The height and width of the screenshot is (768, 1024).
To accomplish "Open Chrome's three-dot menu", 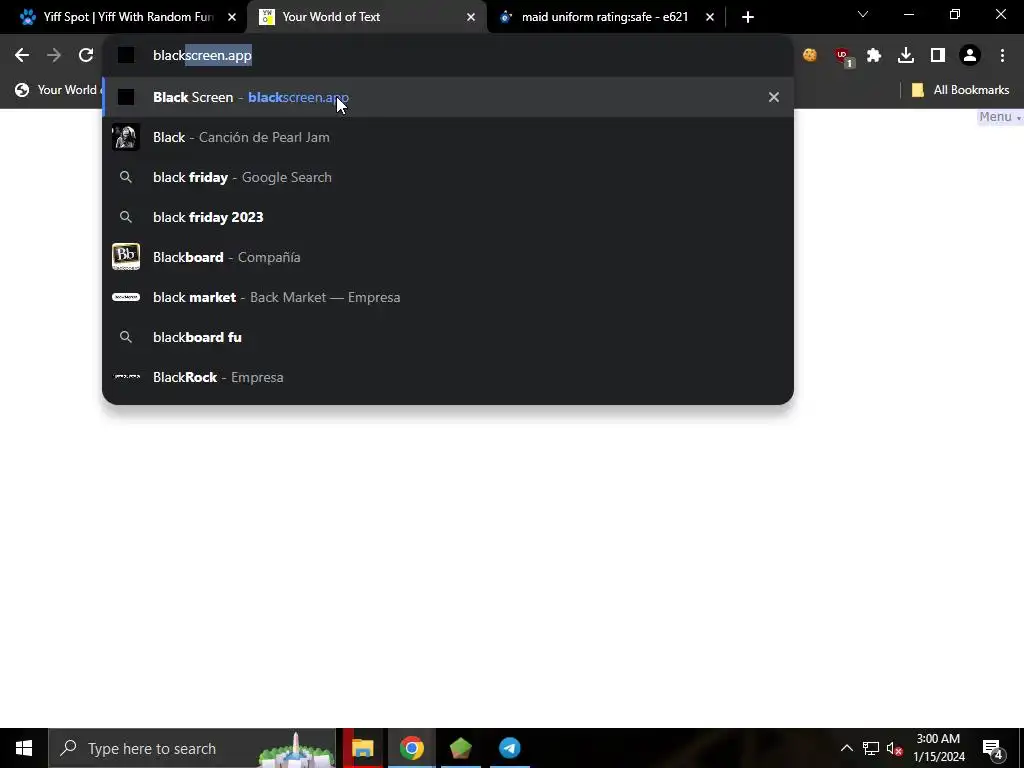I will pos(1002,56).
